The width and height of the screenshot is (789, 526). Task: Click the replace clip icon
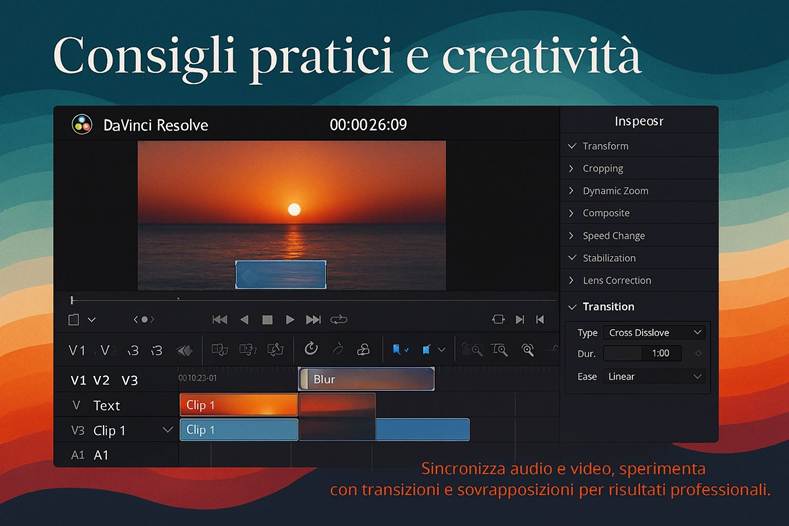tap(275, 349)
